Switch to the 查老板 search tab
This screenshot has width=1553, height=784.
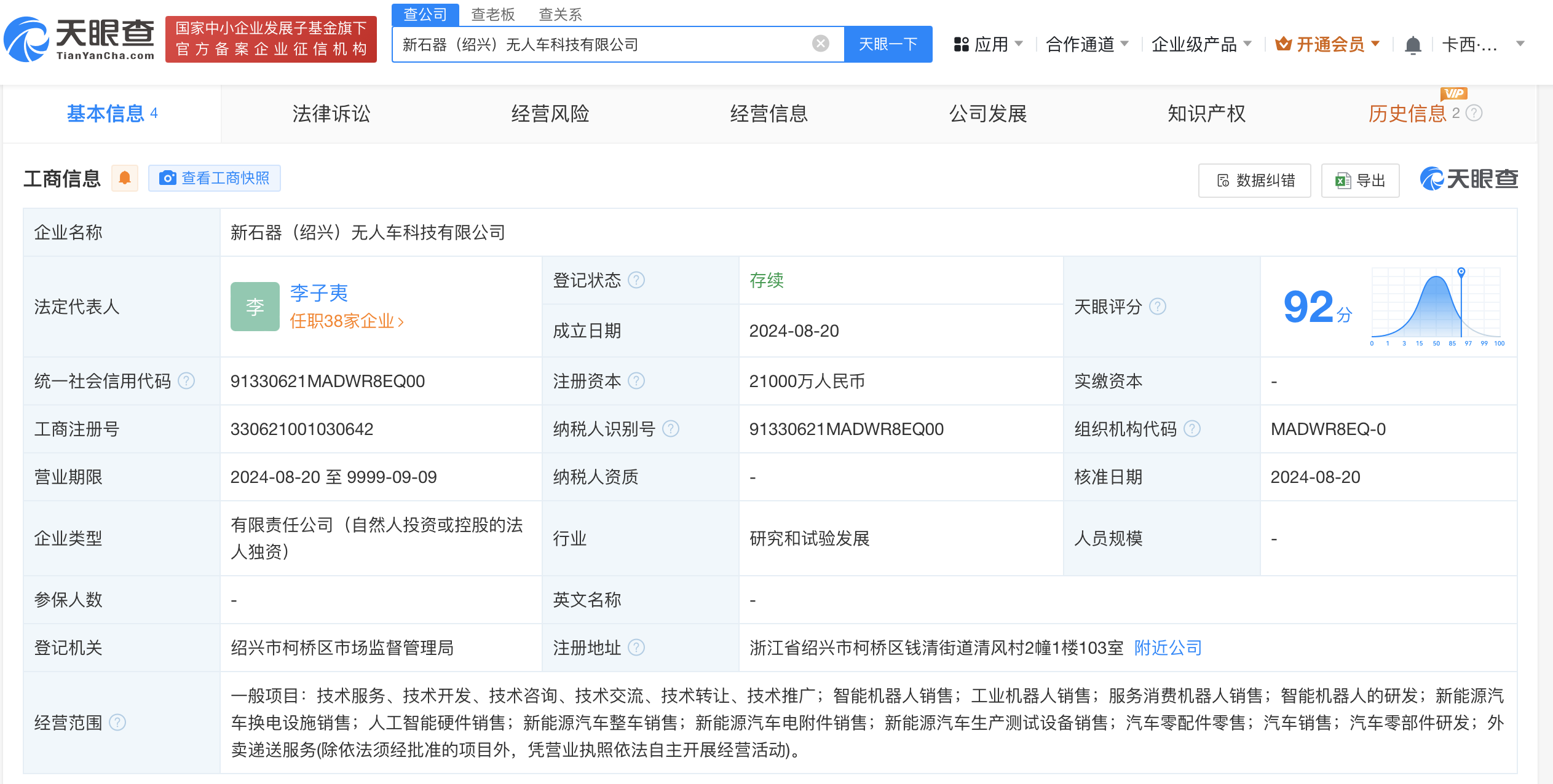[493, 14]
